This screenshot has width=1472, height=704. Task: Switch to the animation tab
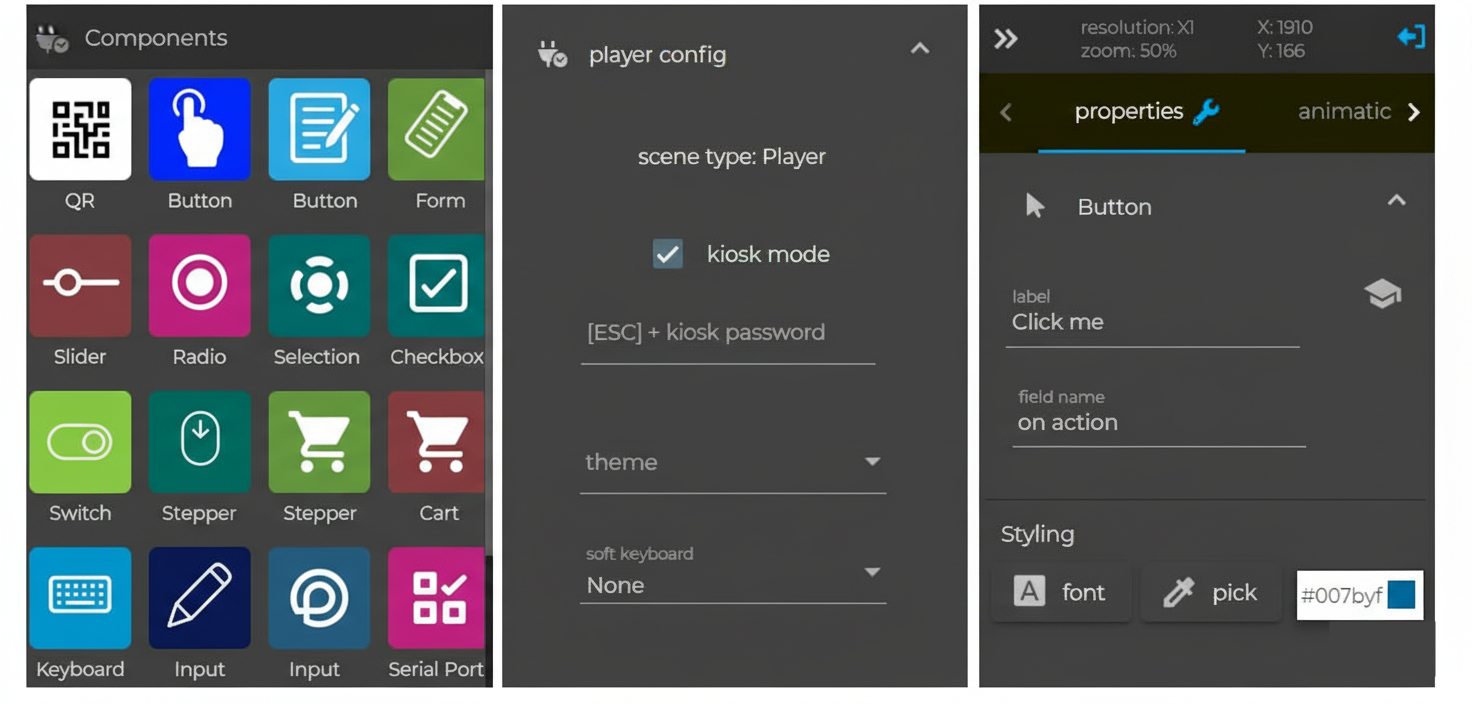(1344, 112)
